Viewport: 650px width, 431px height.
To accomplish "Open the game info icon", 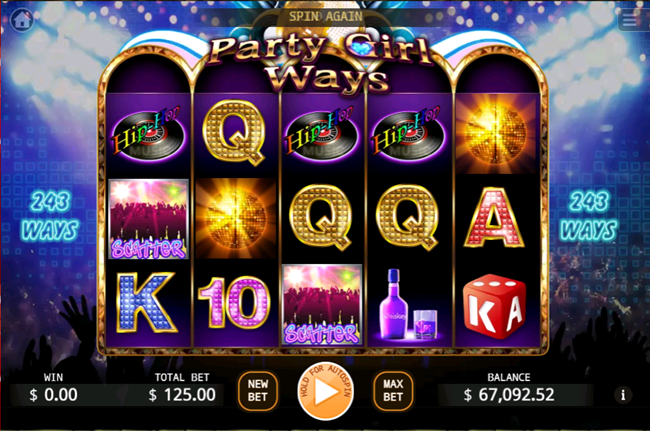I will 623,395.
